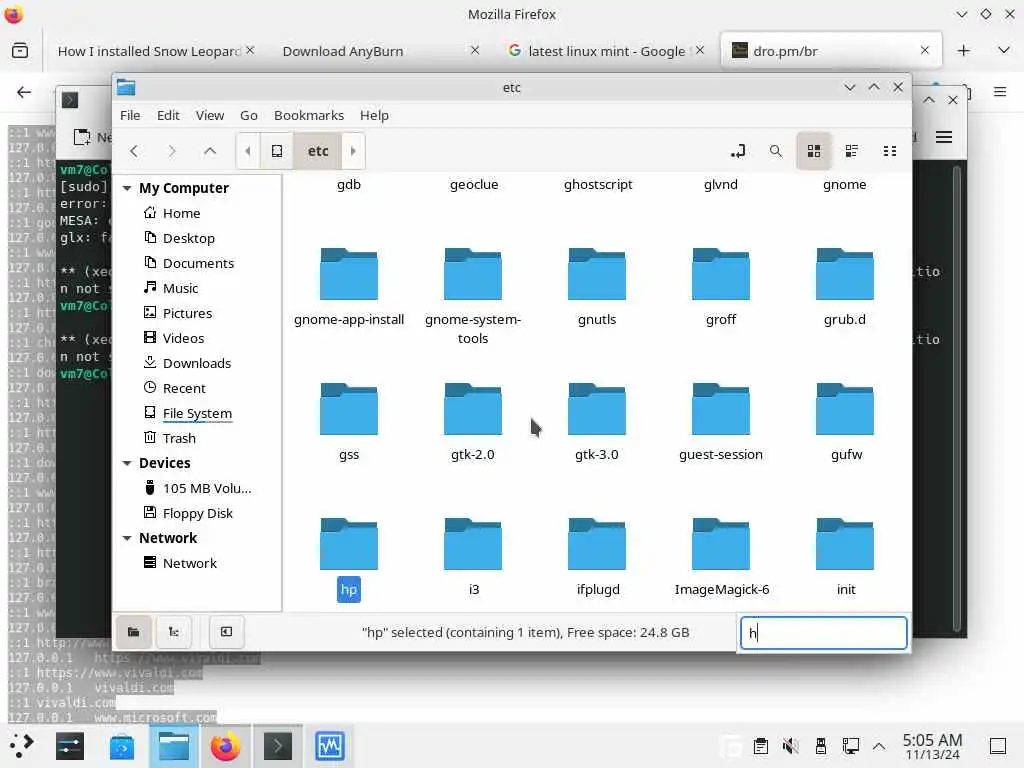Switch to icon view
This screenshot has height=768, width=1024.
[814, 151]
